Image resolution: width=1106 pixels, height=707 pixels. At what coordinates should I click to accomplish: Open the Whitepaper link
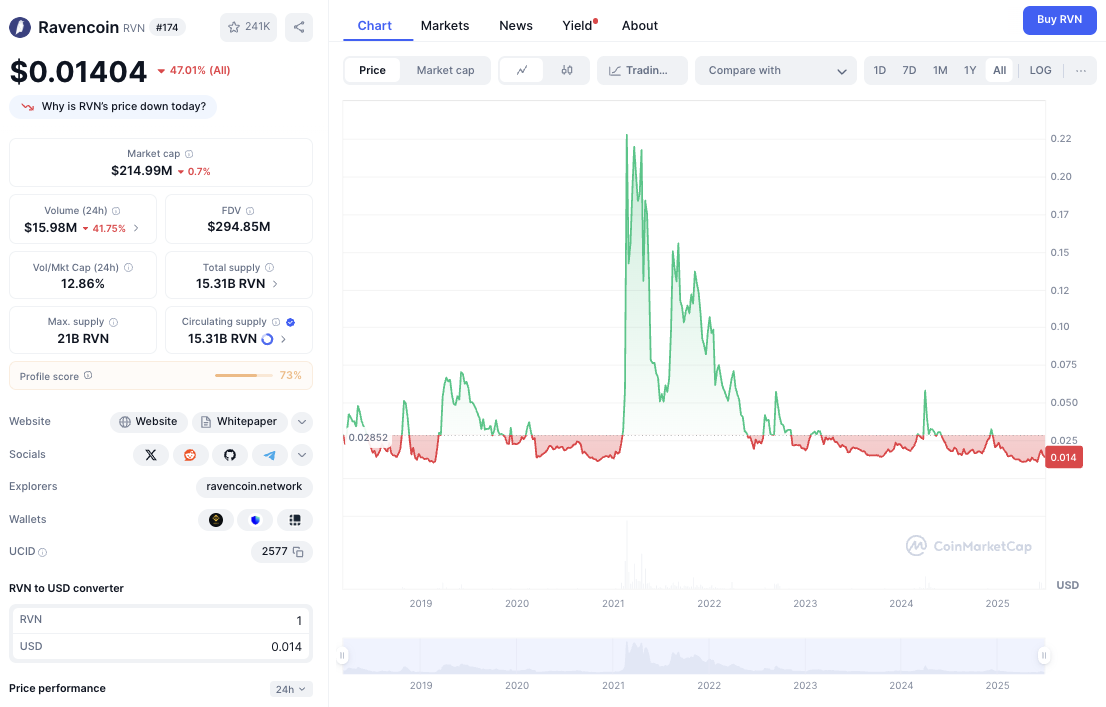pos(240,422)
